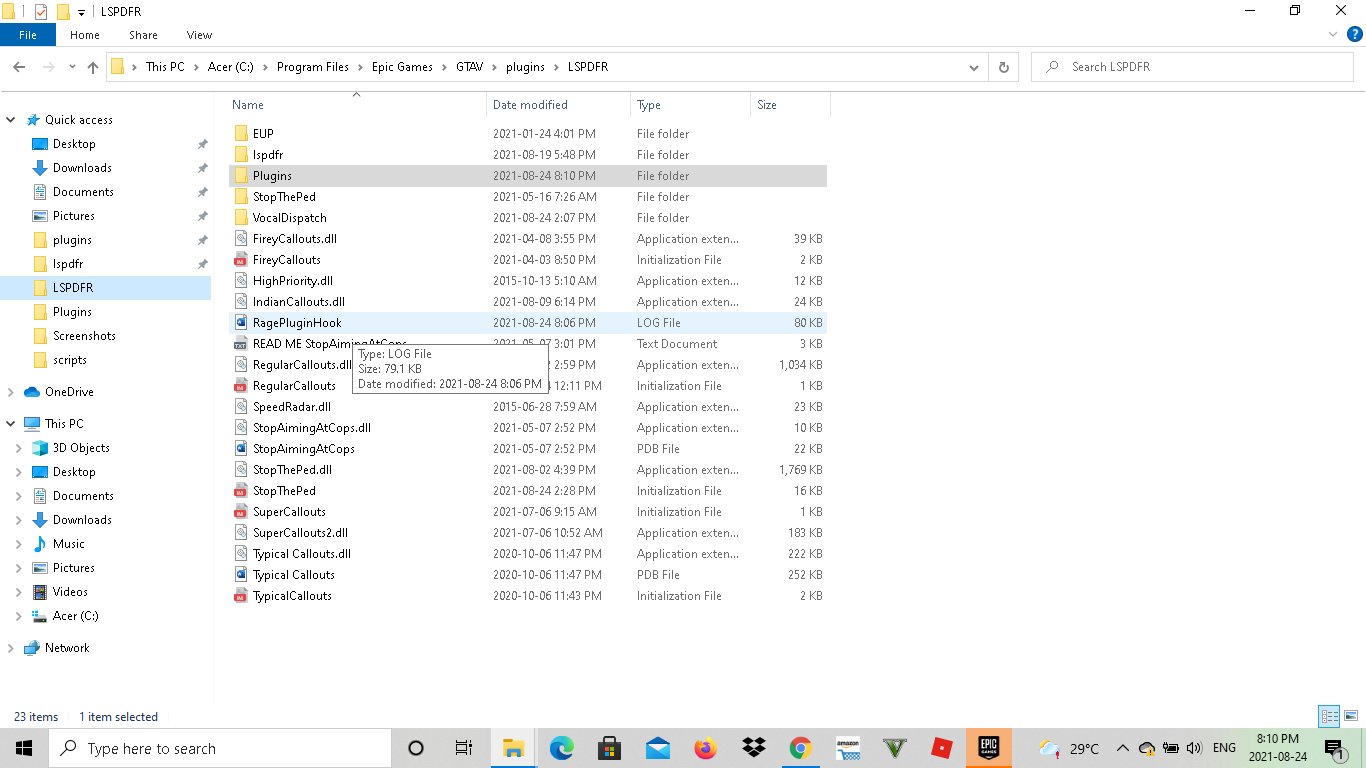Click the FireyCallouts ini file icon
This screenshot has width=1366, height=768.
(x=241, y=260)
